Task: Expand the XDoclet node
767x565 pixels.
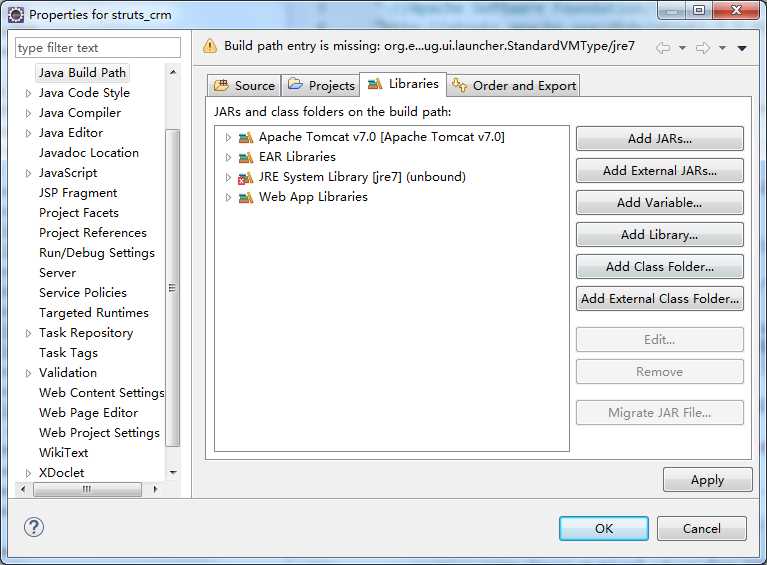Action: click(x=28, y=473)
